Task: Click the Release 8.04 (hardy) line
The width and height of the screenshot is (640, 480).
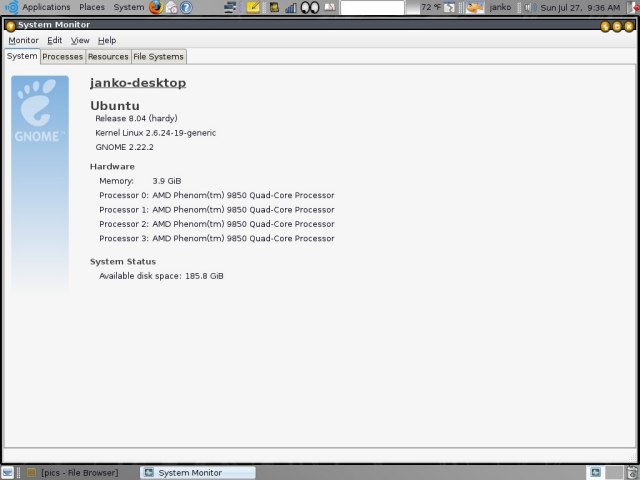Action: tap(136, 118)
